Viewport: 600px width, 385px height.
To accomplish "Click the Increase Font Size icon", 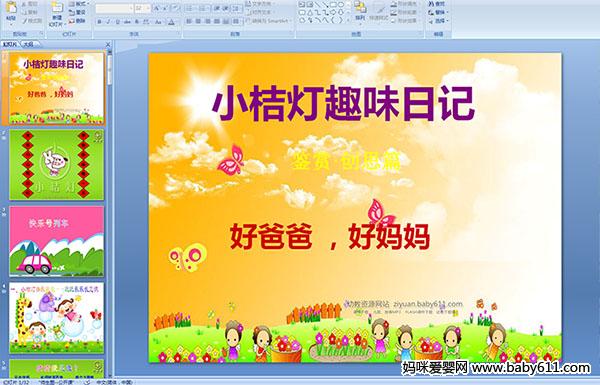I will click(157, 8).
